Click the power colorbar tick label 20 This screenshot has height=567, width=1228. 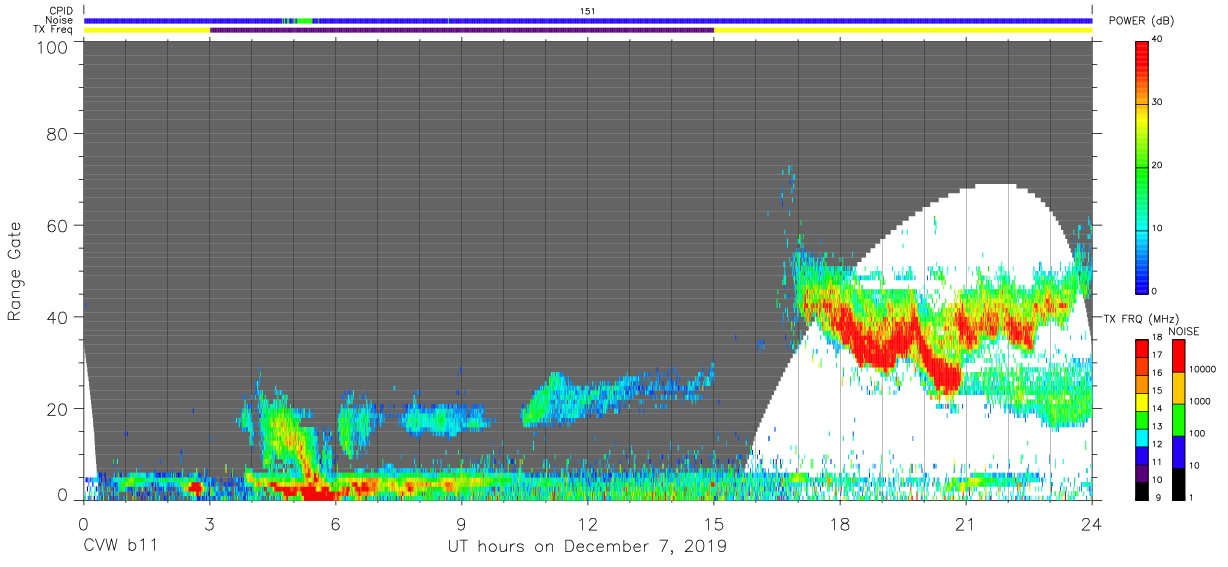[x=1158, y=166]
